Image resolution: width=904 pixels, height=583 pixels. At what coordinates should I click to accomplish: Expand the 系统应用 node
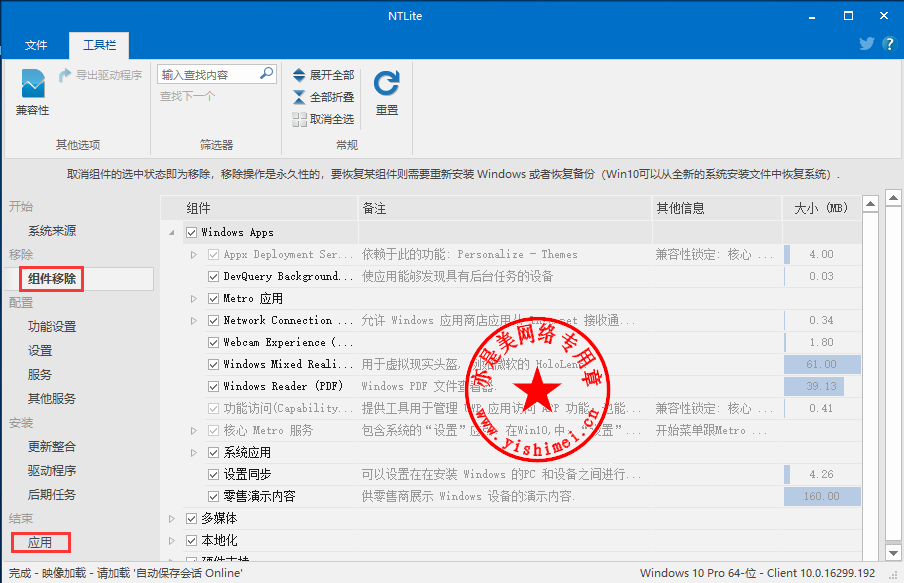point(194,453)
